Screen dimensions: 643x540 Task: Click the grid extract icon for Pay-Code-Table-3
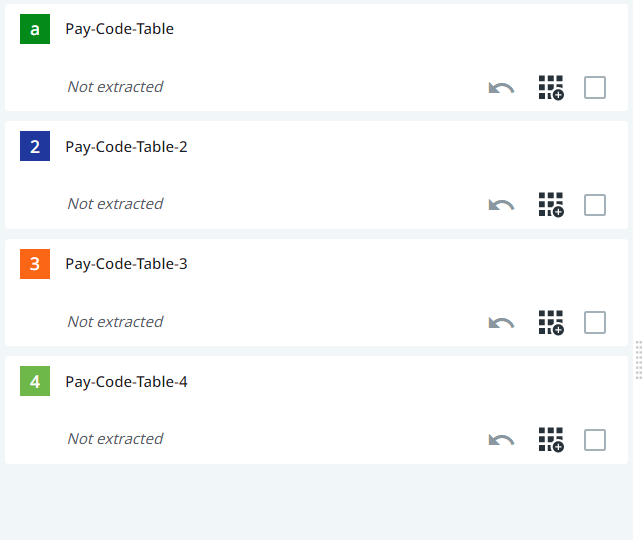551,323
